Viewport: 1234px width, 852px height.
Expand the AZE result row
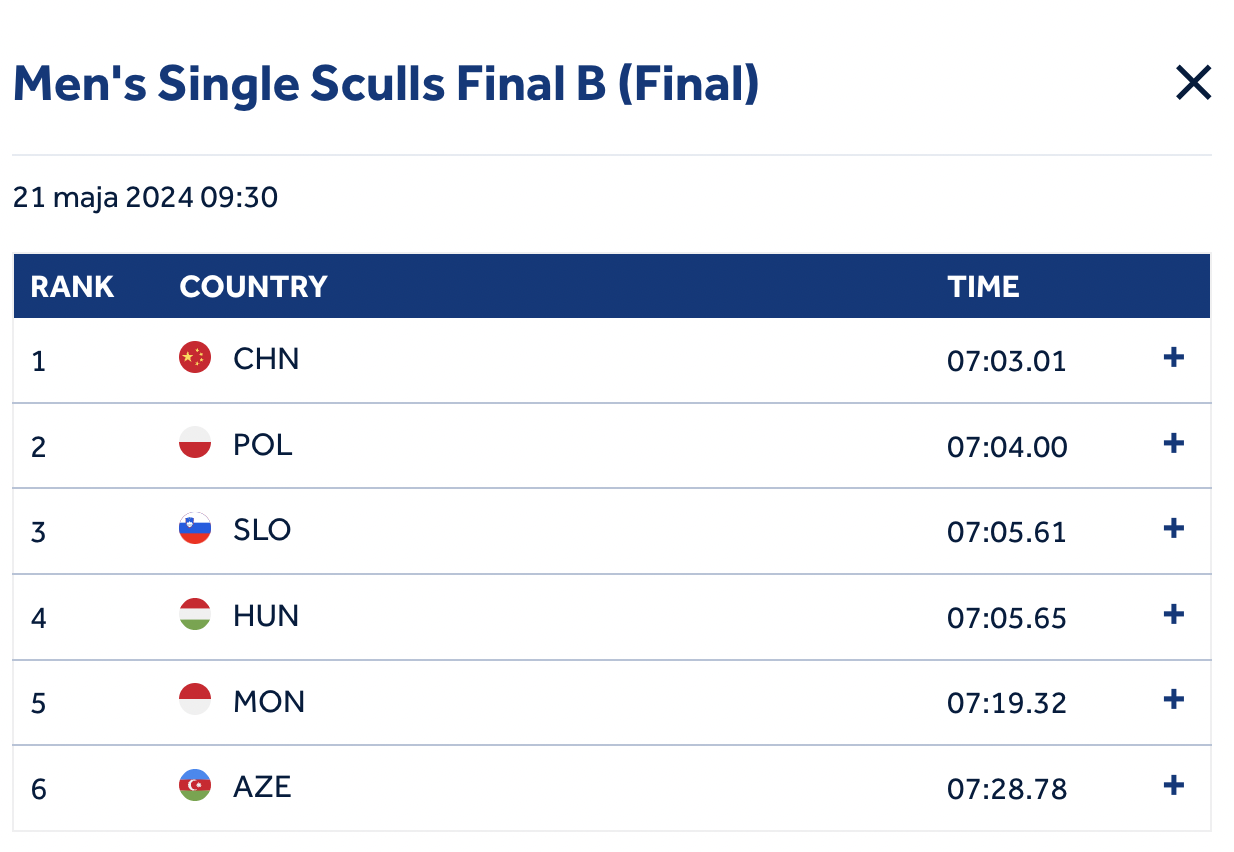click(1174, 785)
